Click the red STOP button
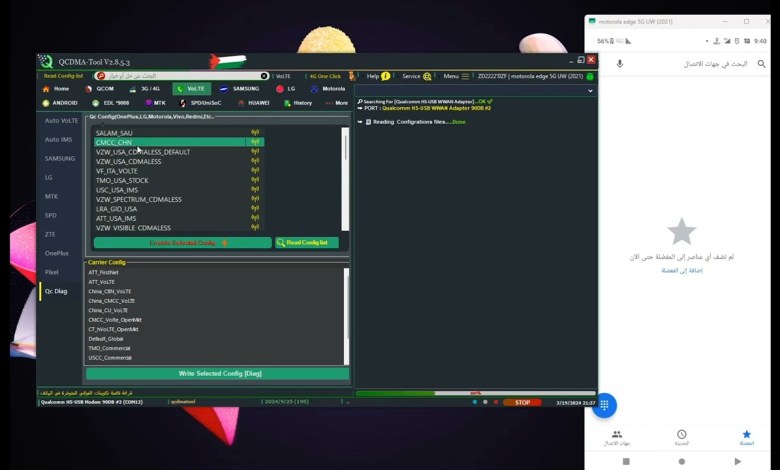The height and width of the screenshot is (470, 780). (x=522, y=402)
